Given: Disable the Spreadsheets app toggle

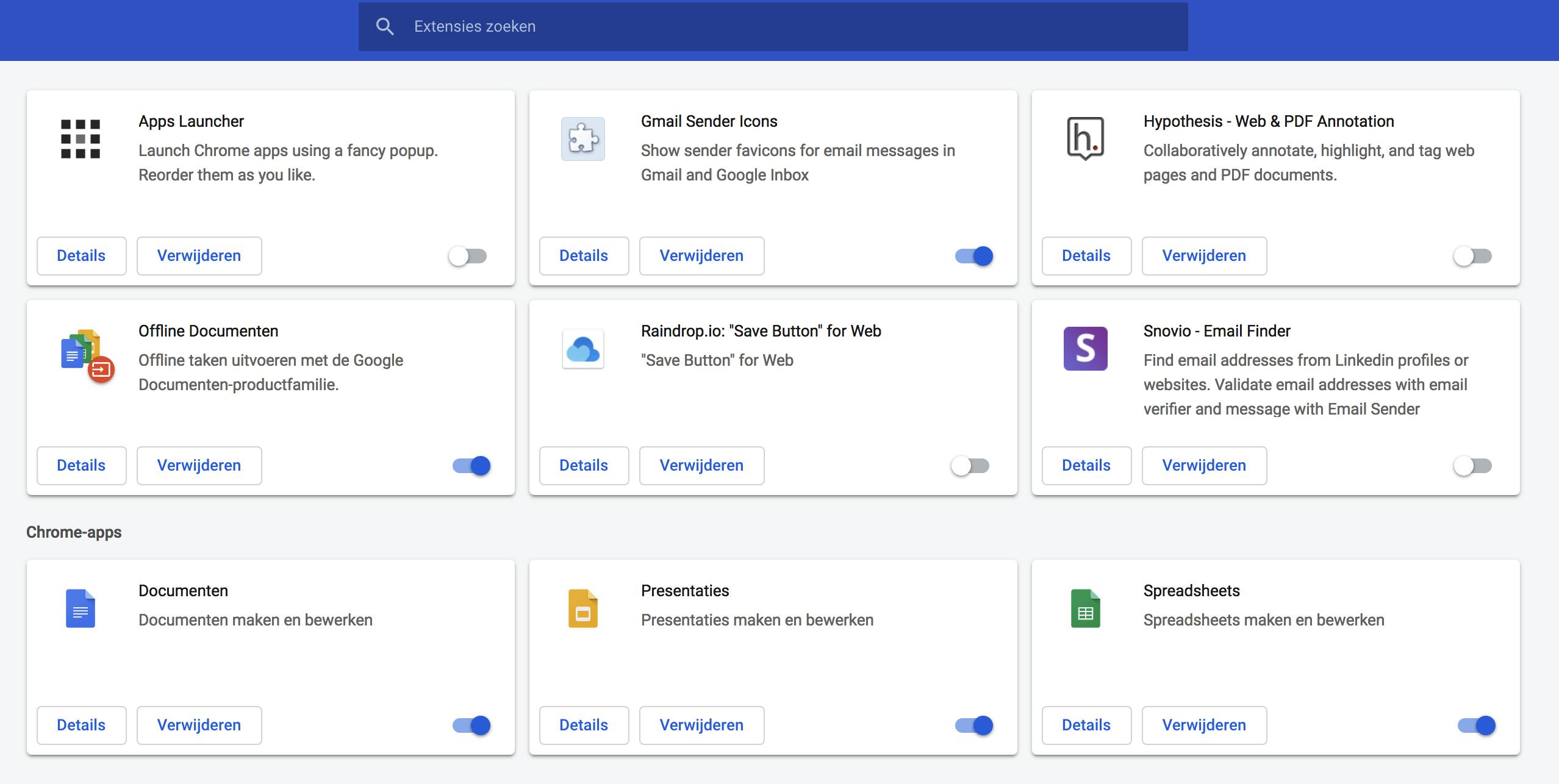Looking at the screenshot, I should point(1477,725).
